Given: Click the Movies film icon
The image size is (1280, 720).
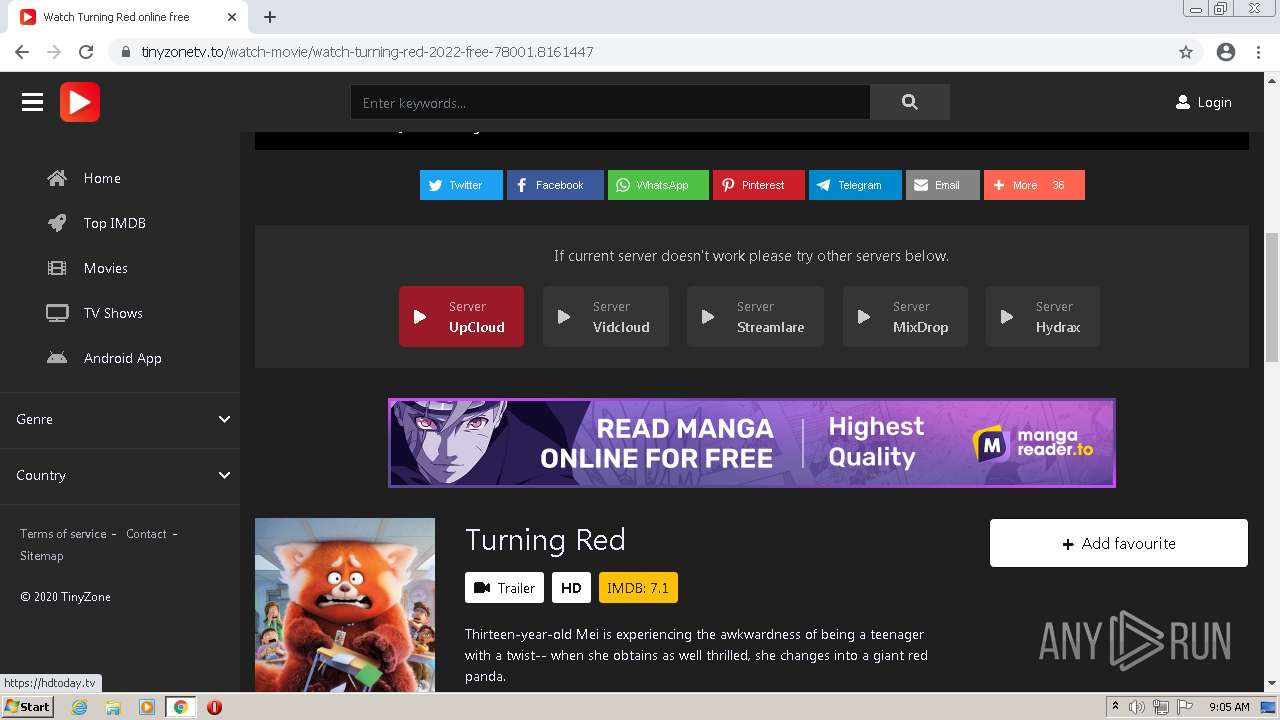Looking at the screenshot, I should click(x=57, y=268).
